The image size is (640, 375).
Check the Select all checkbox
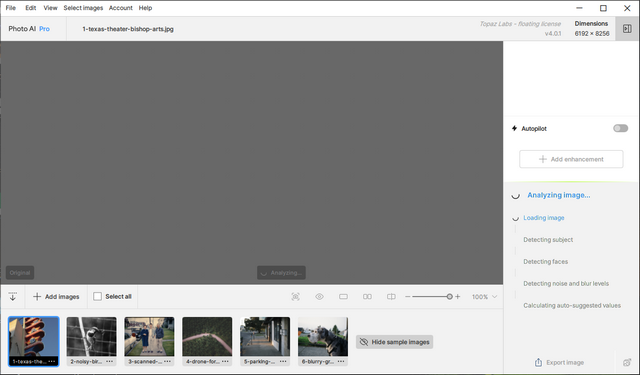[x=97, y=297]
